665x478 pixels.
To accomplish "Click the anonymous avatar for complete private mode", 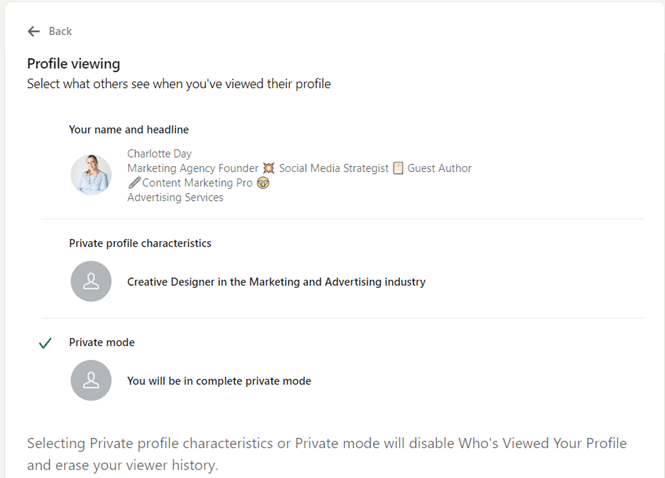I will pos(91,381).
